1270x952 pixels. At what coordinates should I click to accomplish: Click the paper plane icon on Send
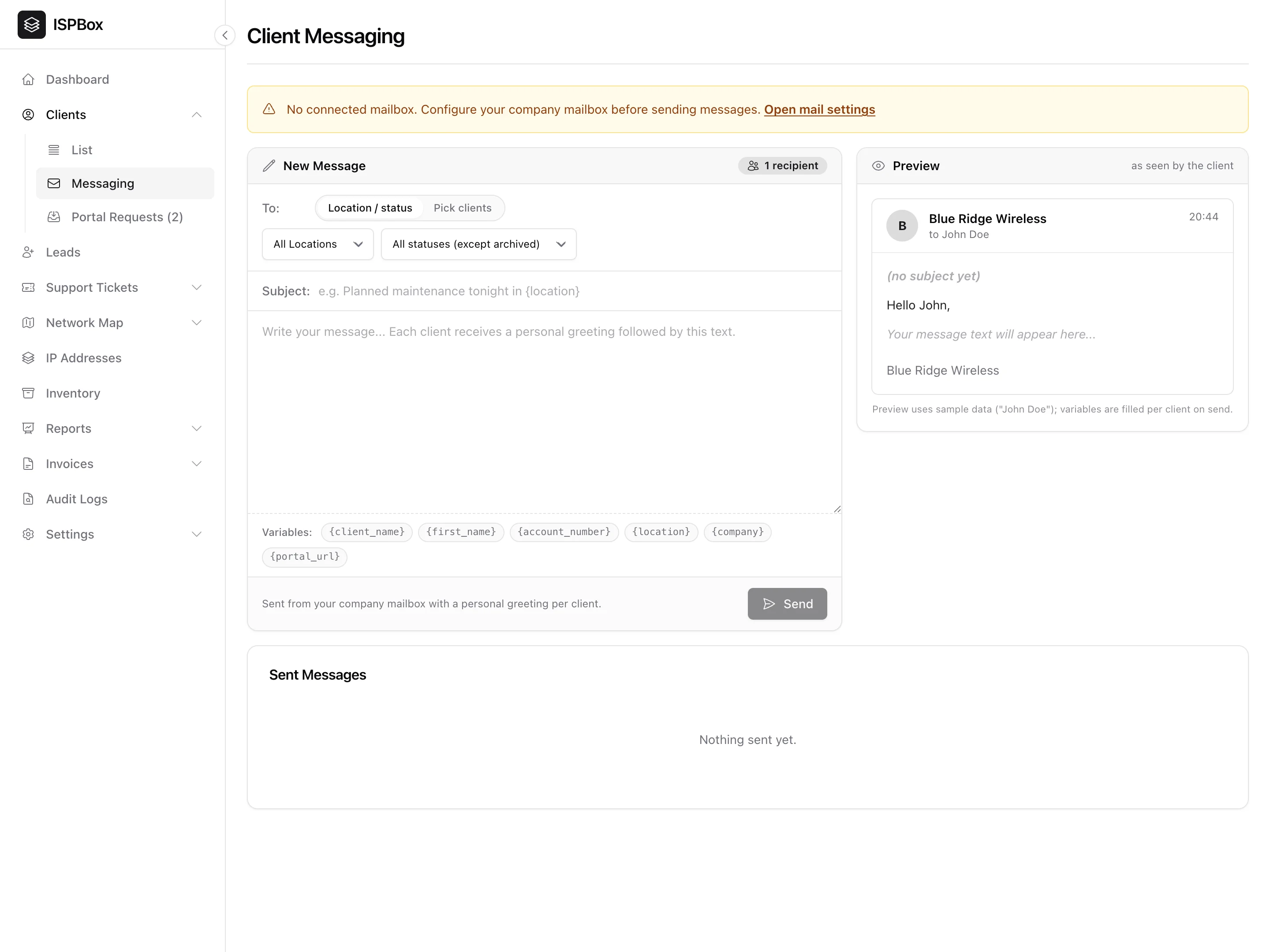pos(769,604)
